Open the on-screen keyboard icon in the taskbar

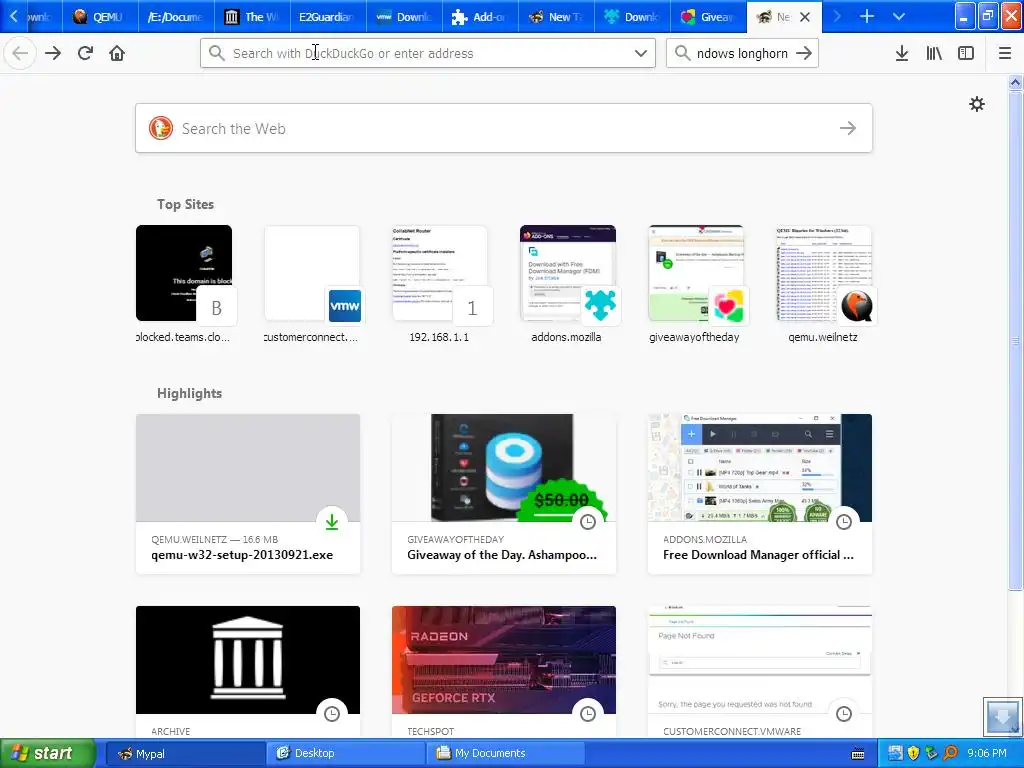pos(858,754)
